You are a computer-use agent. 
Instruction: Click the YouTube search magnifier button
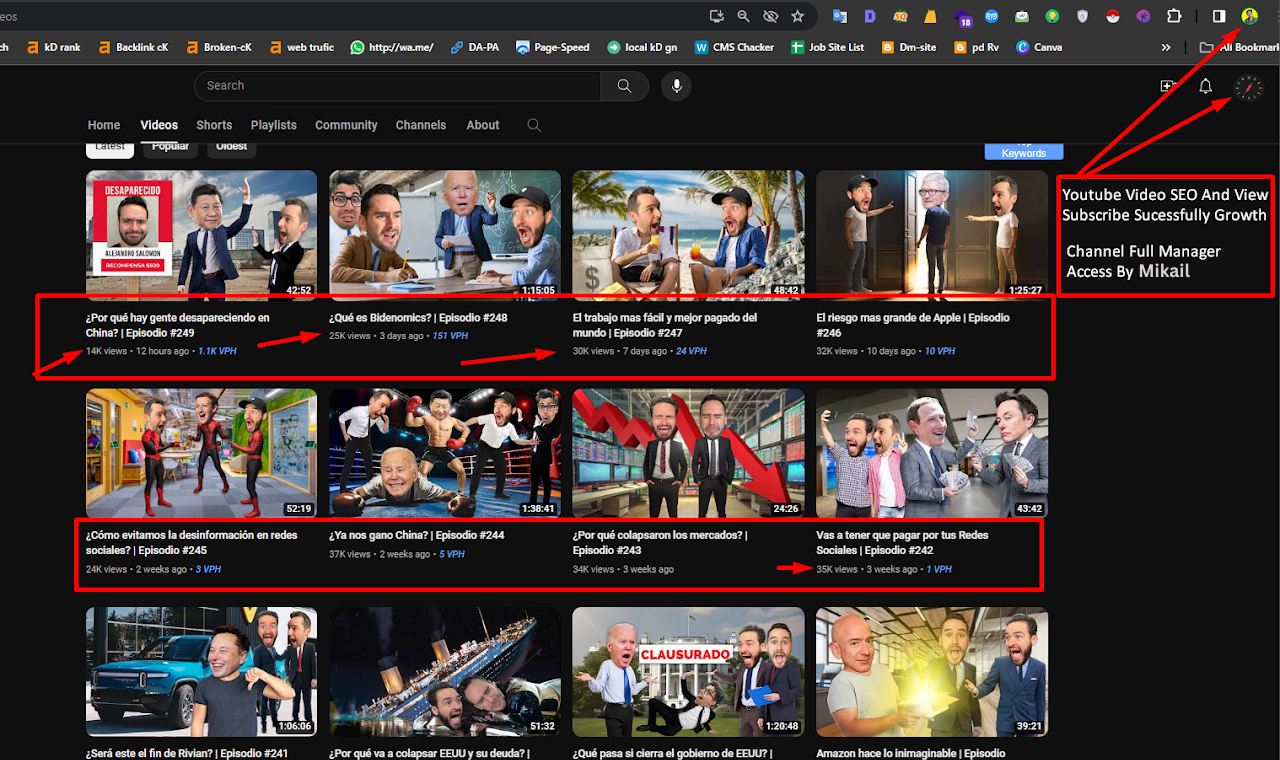click(625, 86)
